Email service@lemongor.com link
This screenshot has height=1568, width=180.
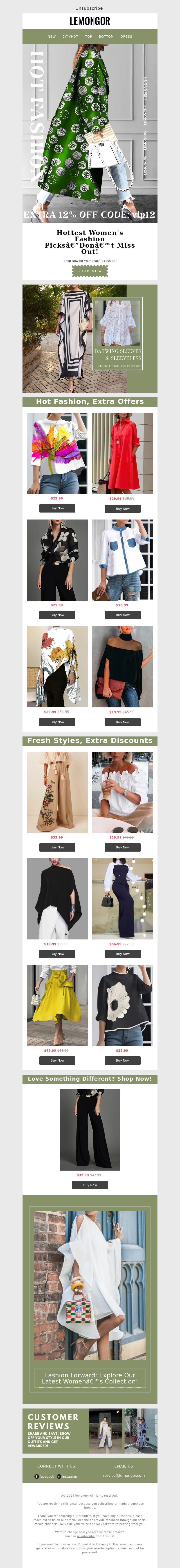point(124,1475)
